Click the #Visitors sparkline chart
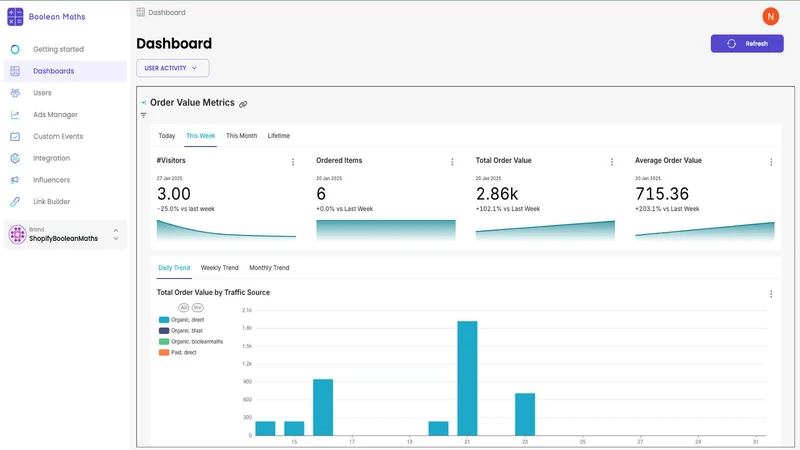Image resolution: width=800 pixels, height=450 pixels. pos(226,230)
